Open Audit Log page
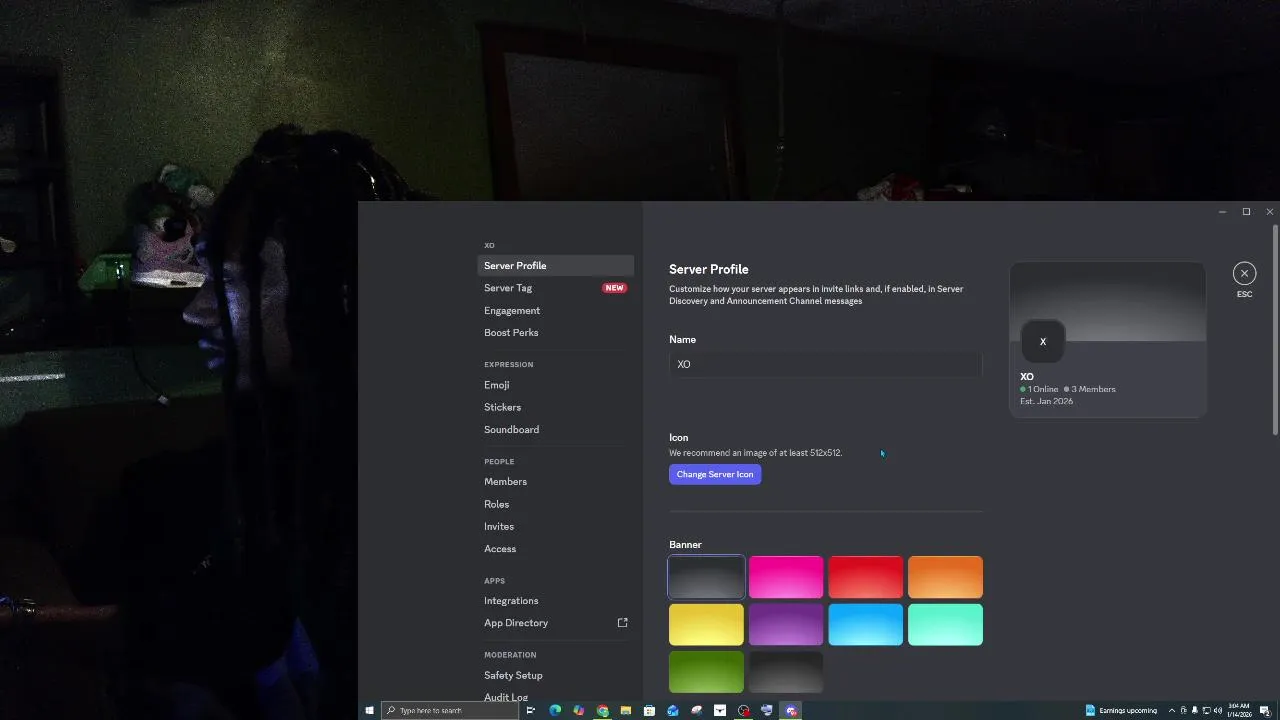1280x720 pixels. point(556,696)
